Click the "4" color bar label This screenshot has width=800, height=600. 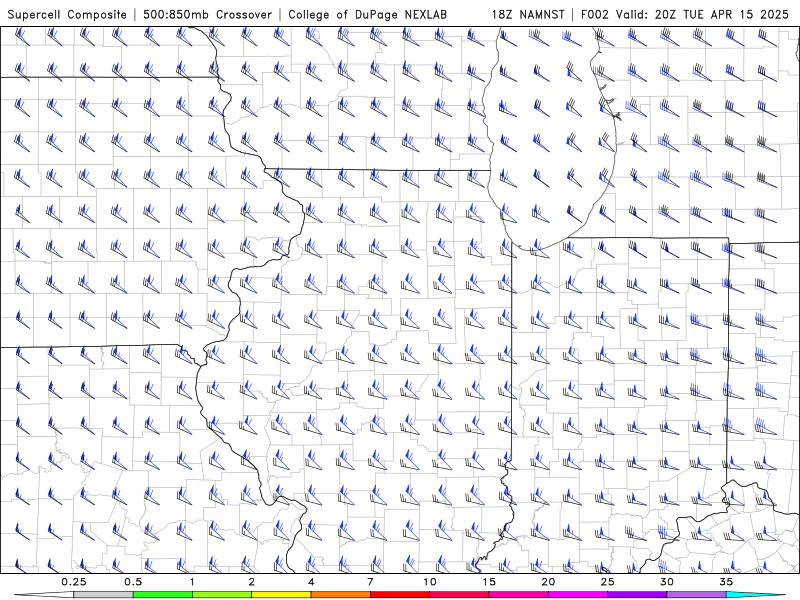311,582
